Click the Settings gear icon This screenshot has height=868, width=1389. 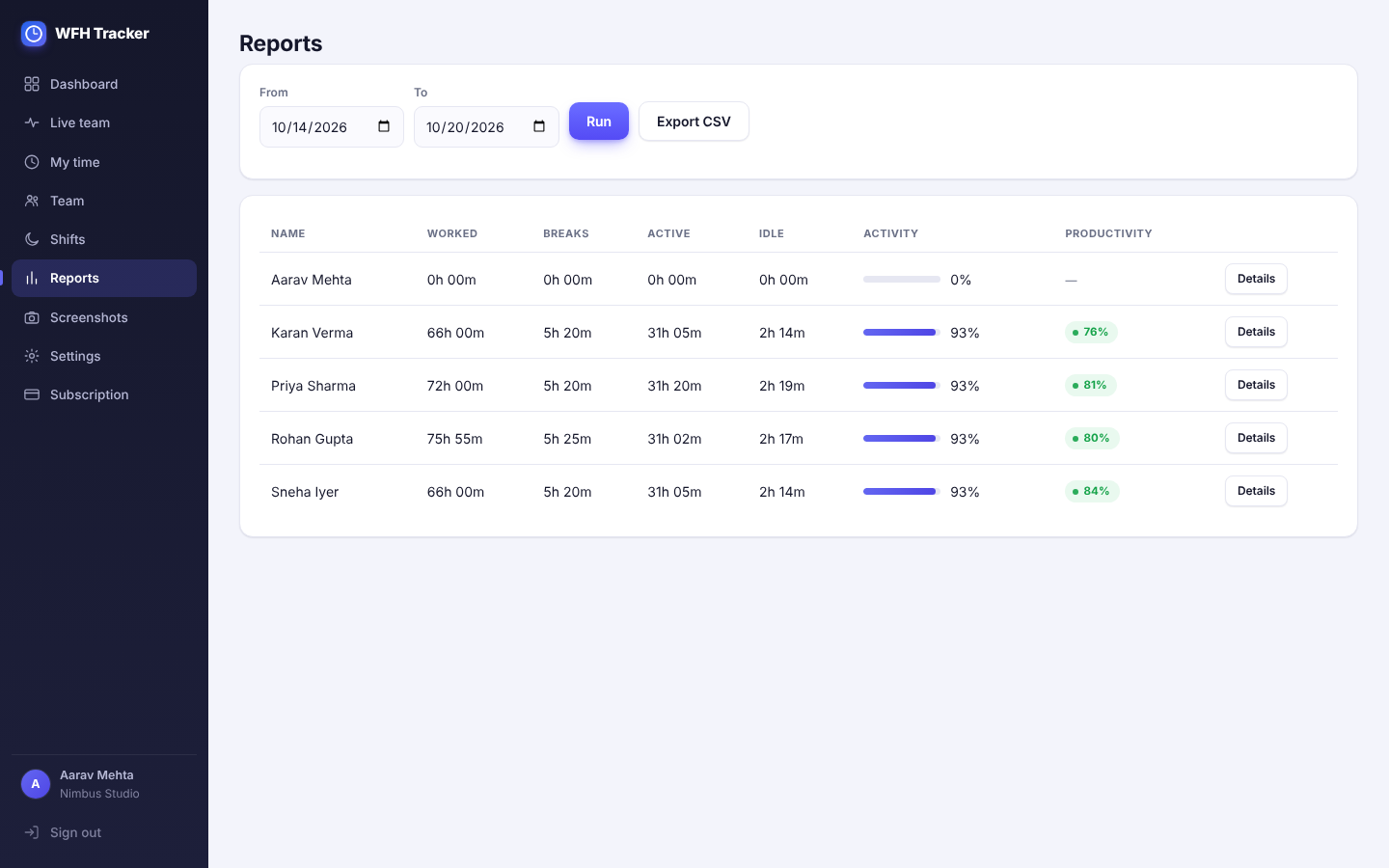pos(32,356)
